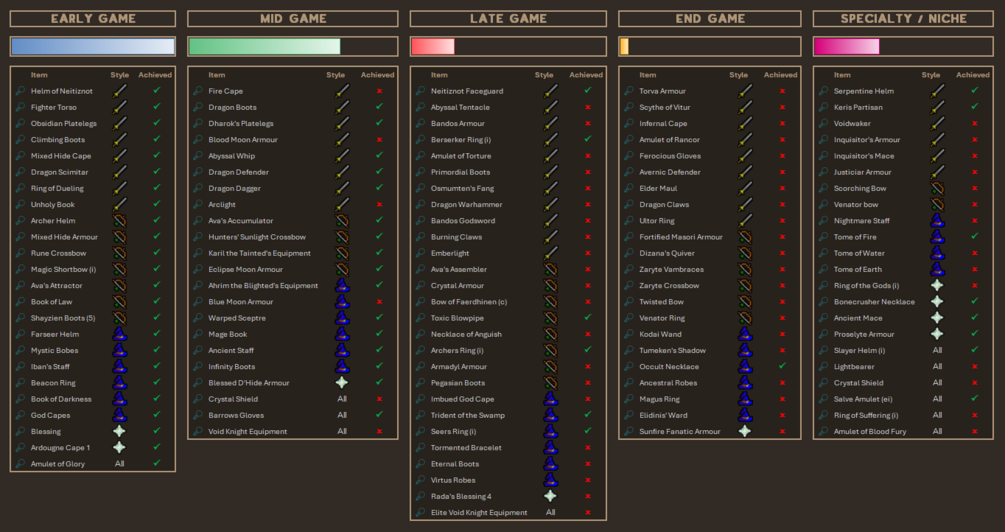Select the Mid Game header
This screenshot has height=532, width=1005.
pos(293,19)
